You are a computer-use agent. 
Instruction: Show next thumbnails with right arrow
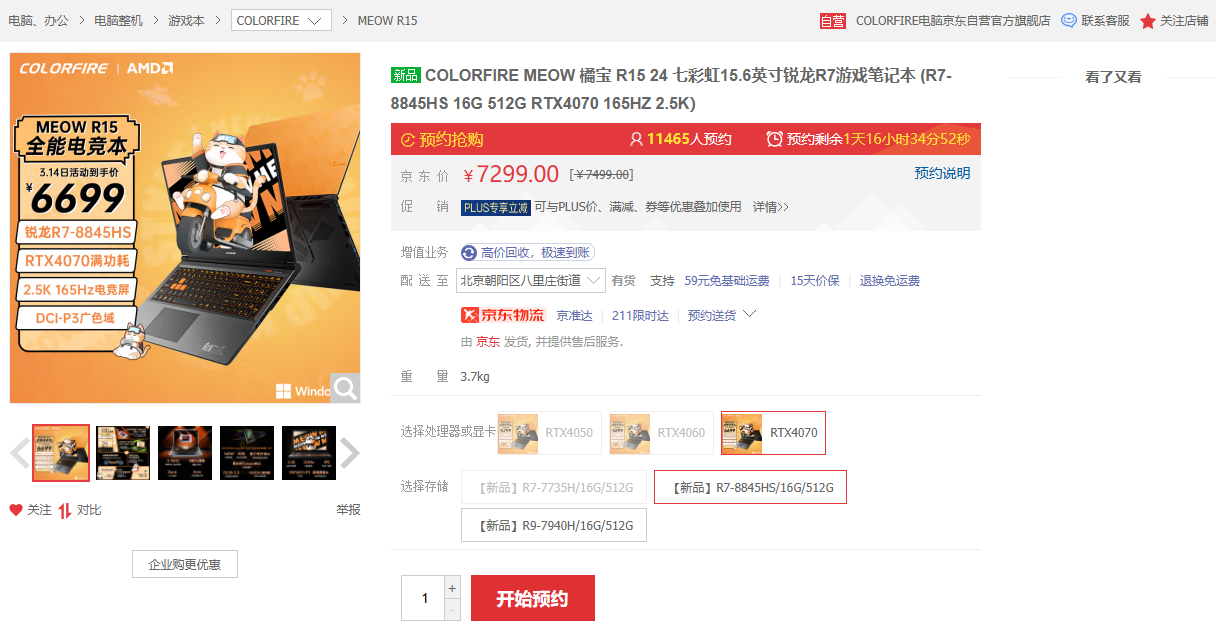(350, 453)
